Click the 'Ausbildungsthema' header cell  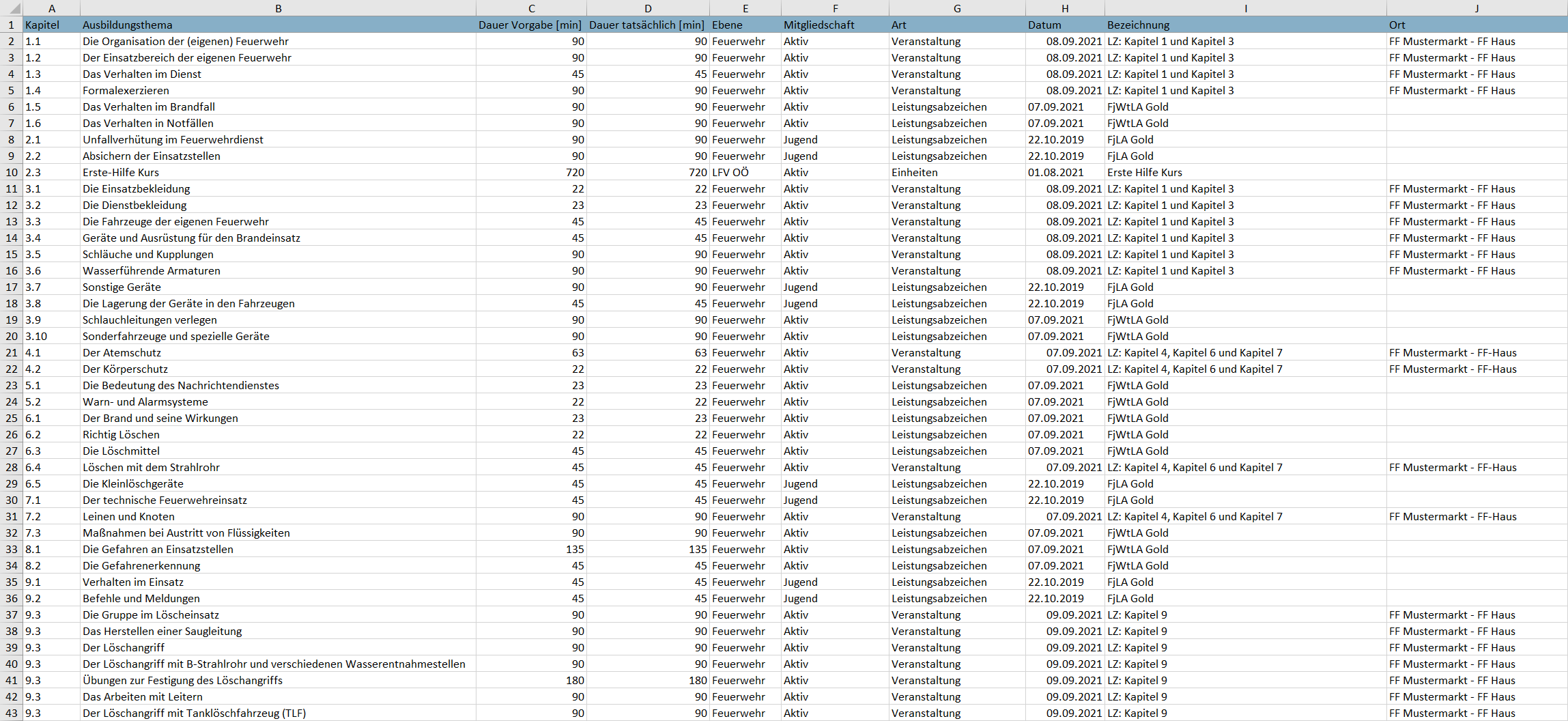(x=278, y=25)
